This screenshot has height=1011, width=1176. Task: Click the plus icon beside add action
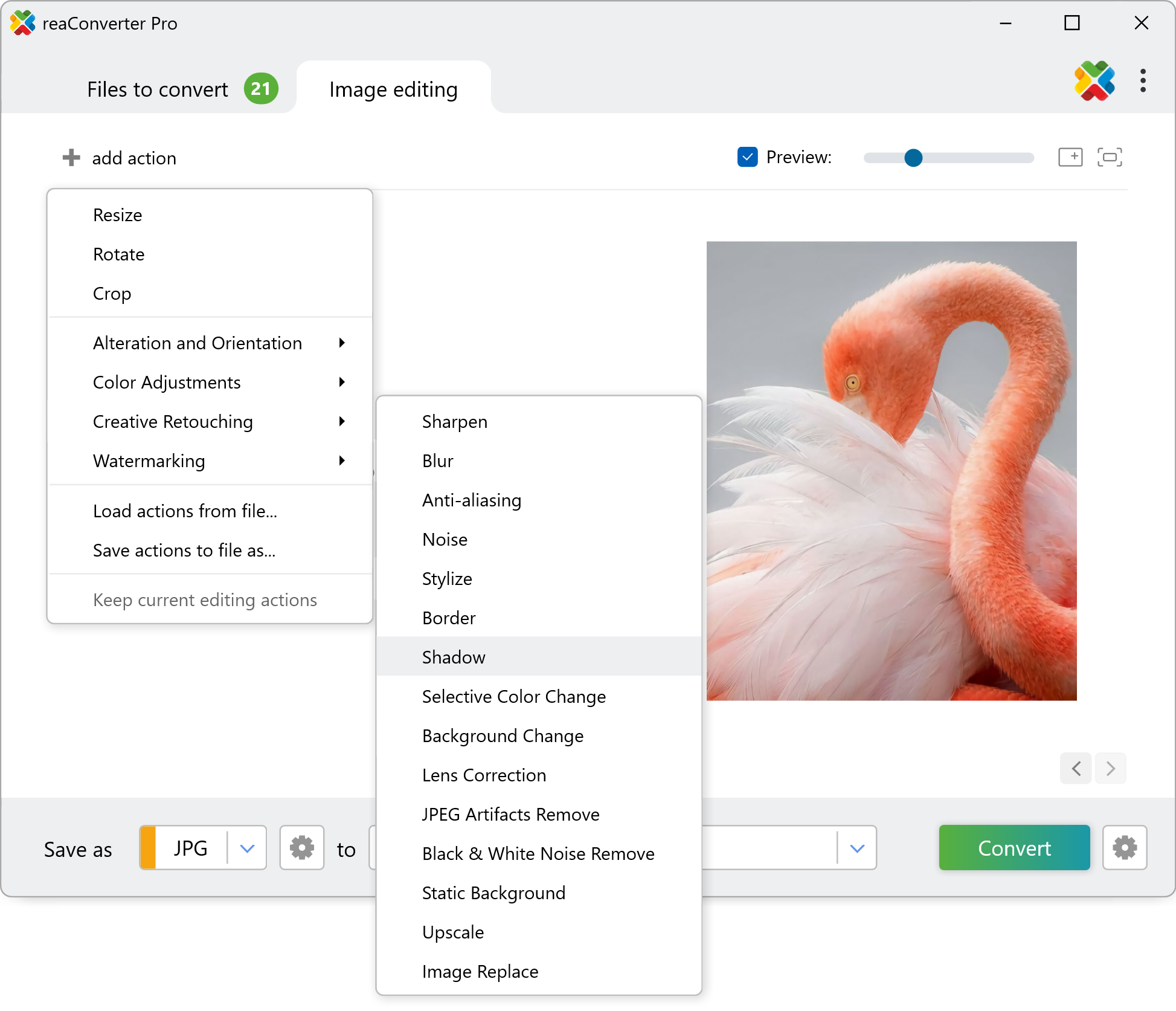click(71, 158)
